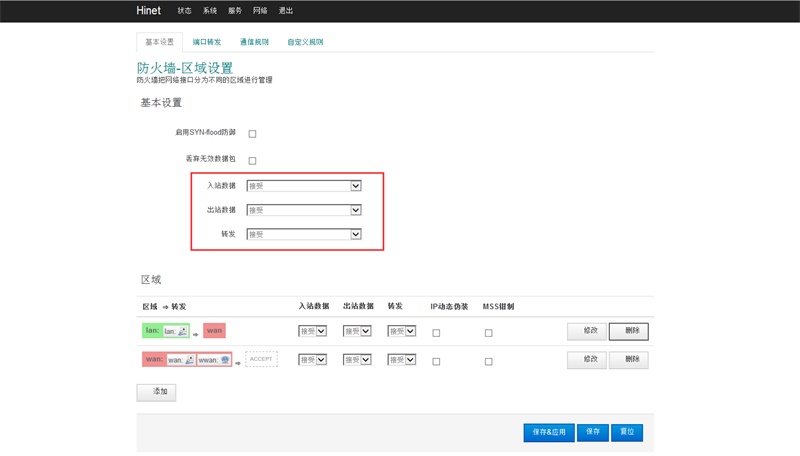Toggle the drop invalid packets checkbox
Image resolution: width=800 pixels, height=456 pixels.
point(252,160)
